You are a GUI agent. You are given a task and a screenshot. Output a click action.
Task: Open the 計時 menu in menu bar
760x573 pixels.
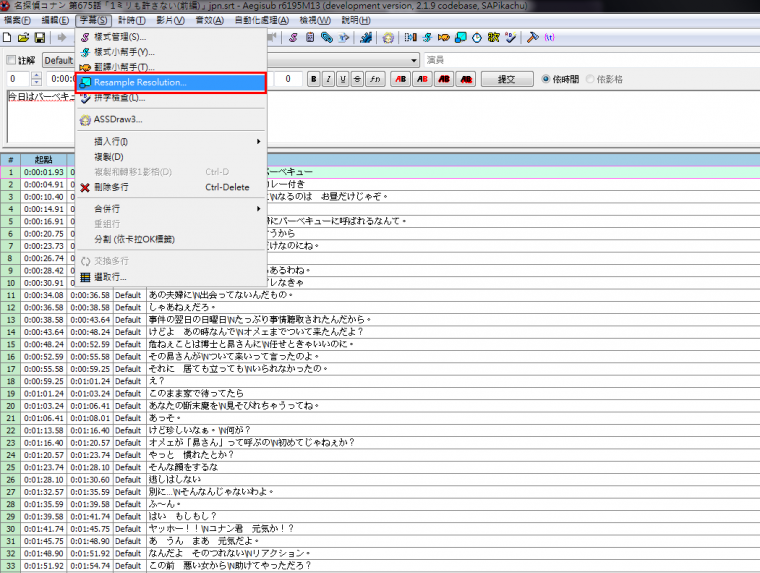(131, 20)
